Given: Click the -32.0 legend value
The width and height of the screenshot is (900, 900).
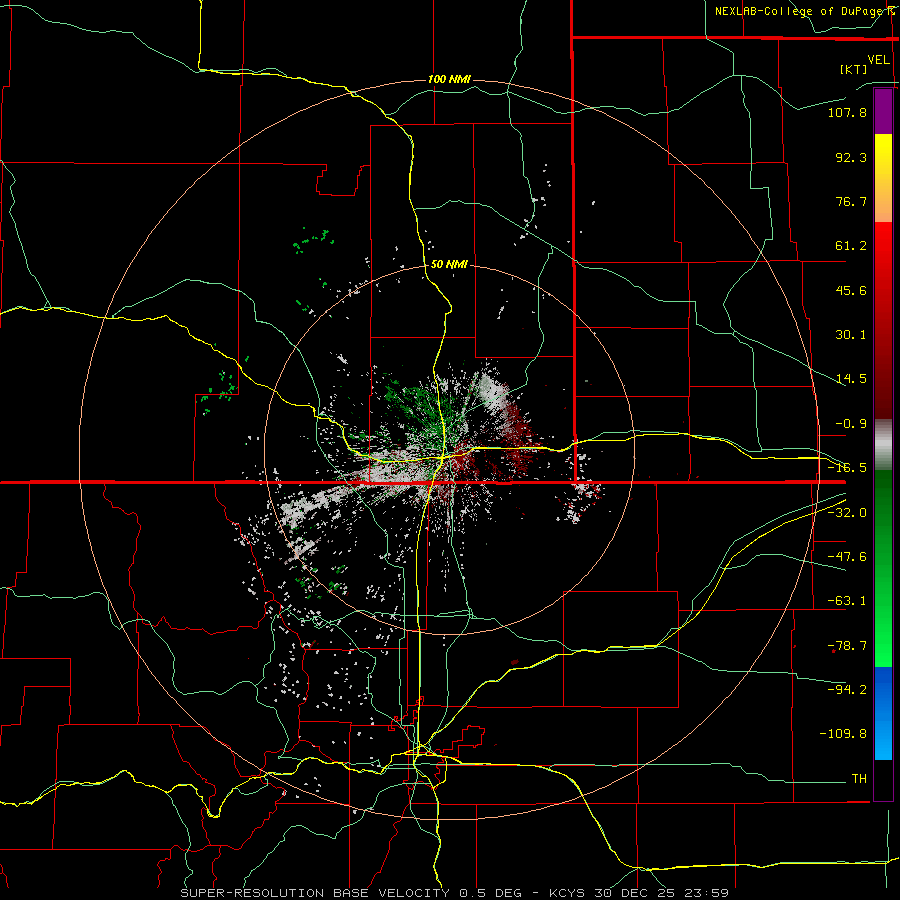Looking at the screenshot, I should click(x=847, y=513).
